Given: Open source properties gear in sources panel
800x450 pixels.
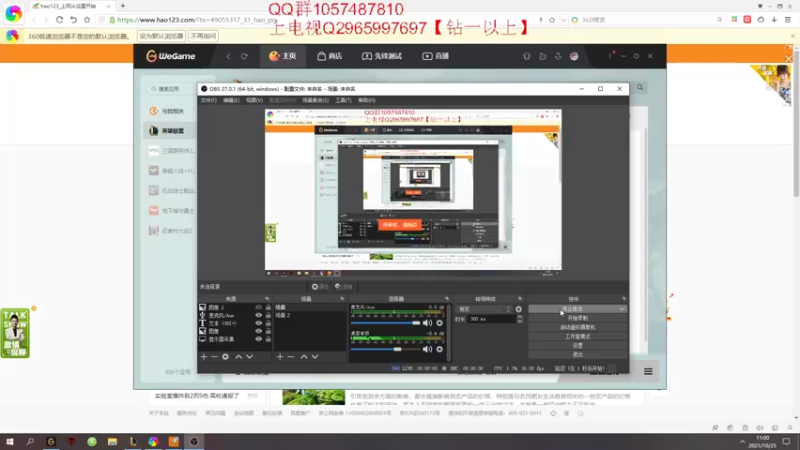Looking at the screenshot, I should 226,357.
